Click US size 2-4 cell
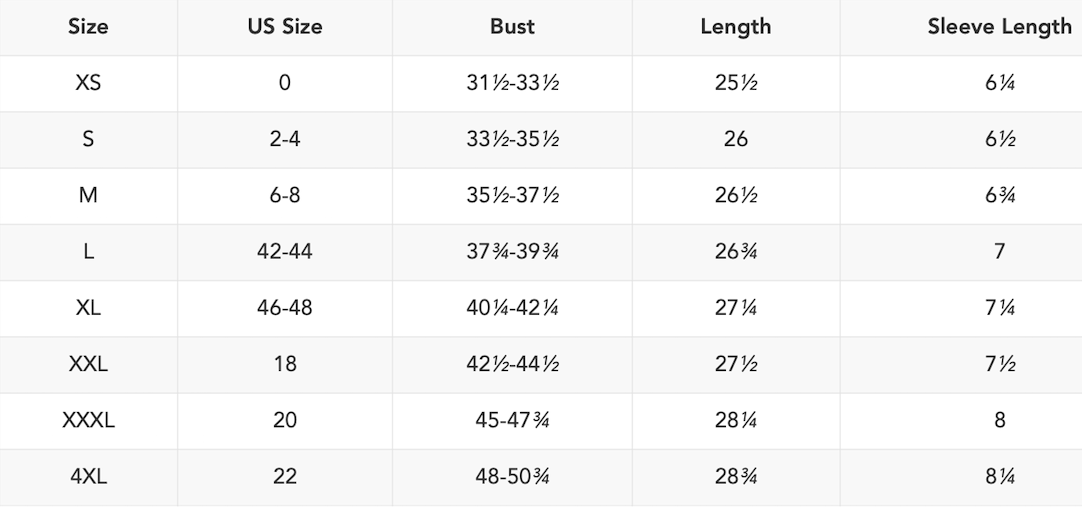1082x512 pixels. coord(285,139)
